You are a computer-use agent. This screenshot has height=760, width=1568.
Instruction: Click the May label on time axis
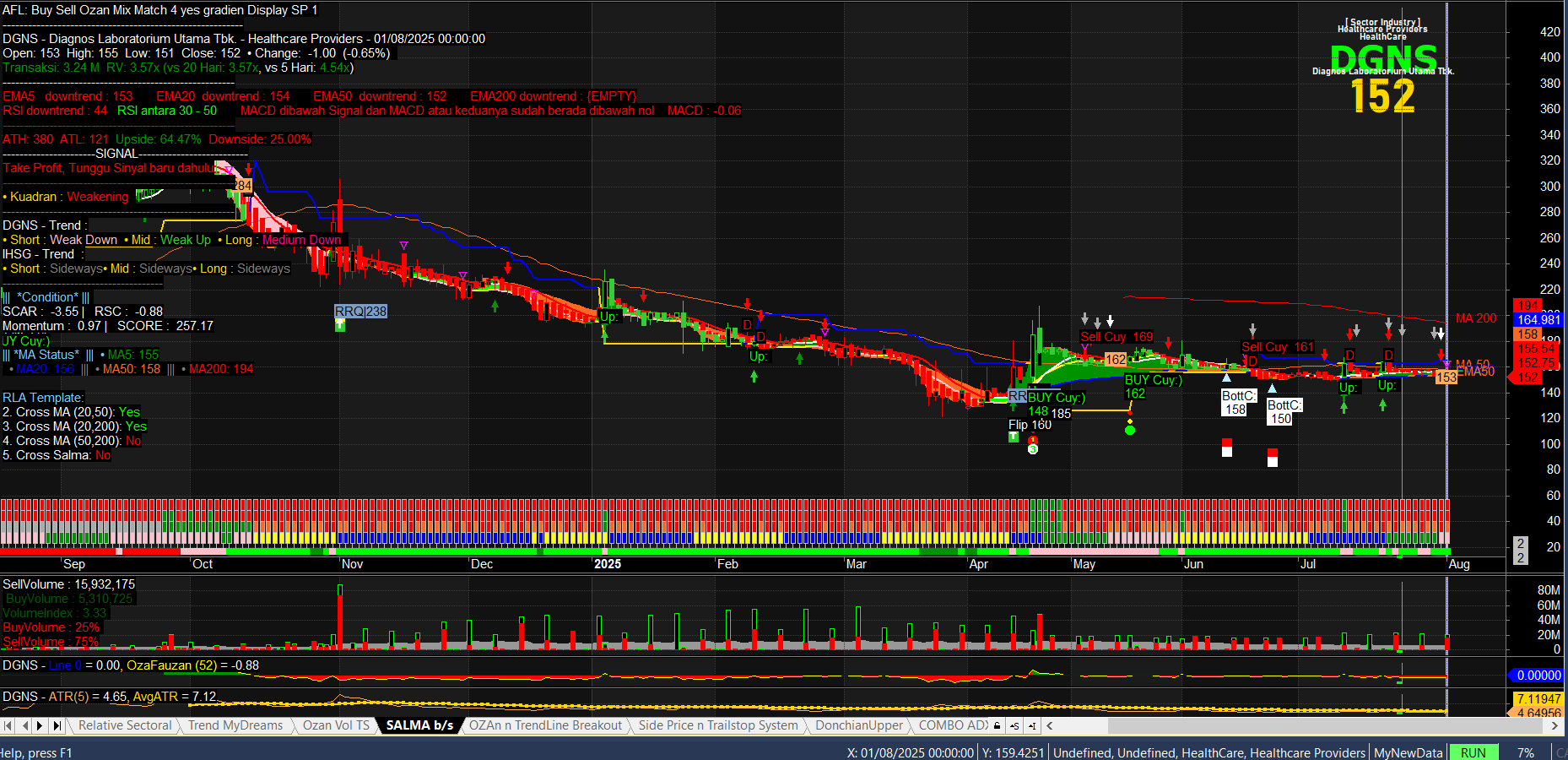tap(1084, 564)
